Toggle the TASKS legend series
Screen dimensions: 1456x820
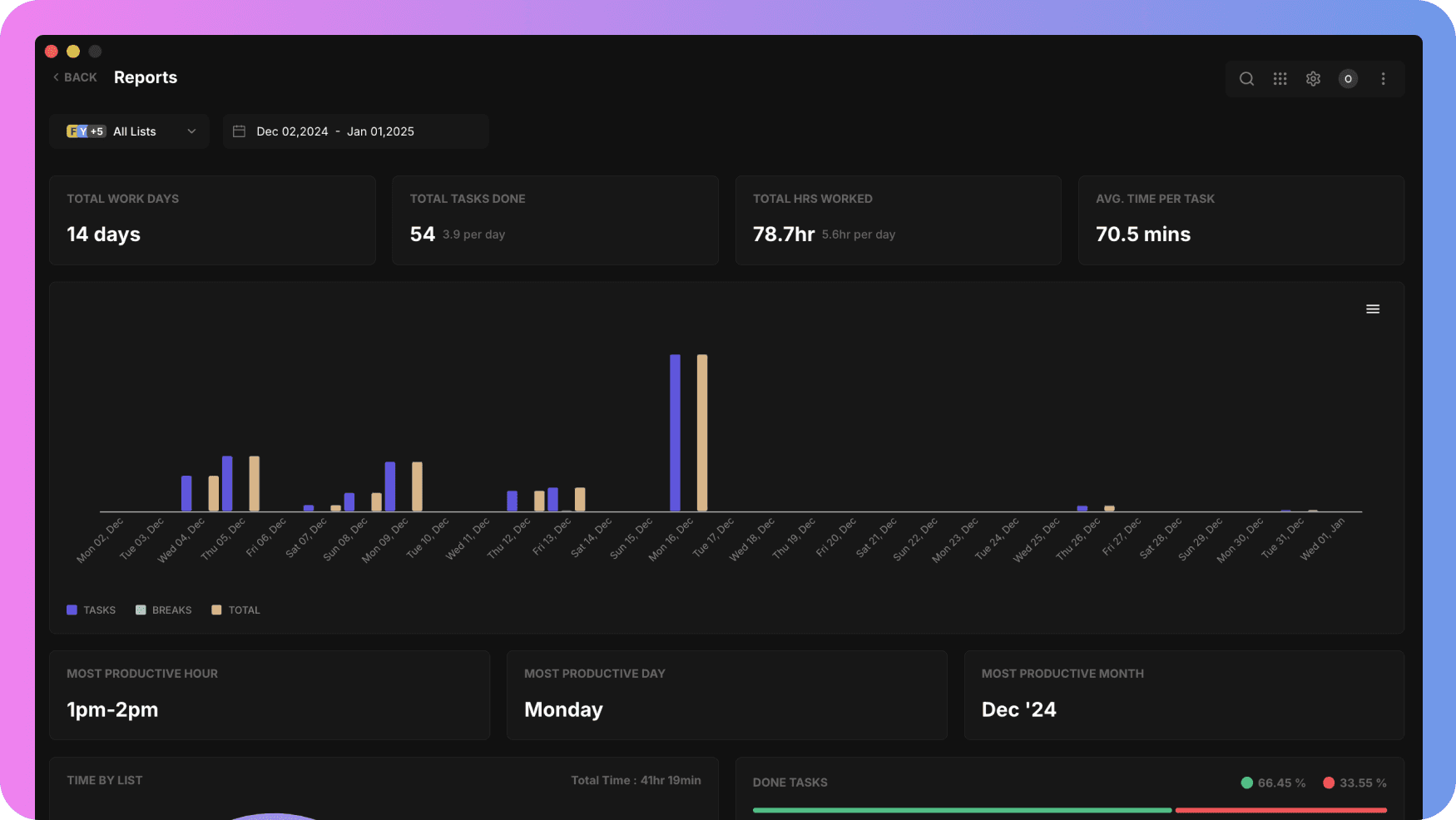[91, 610]
